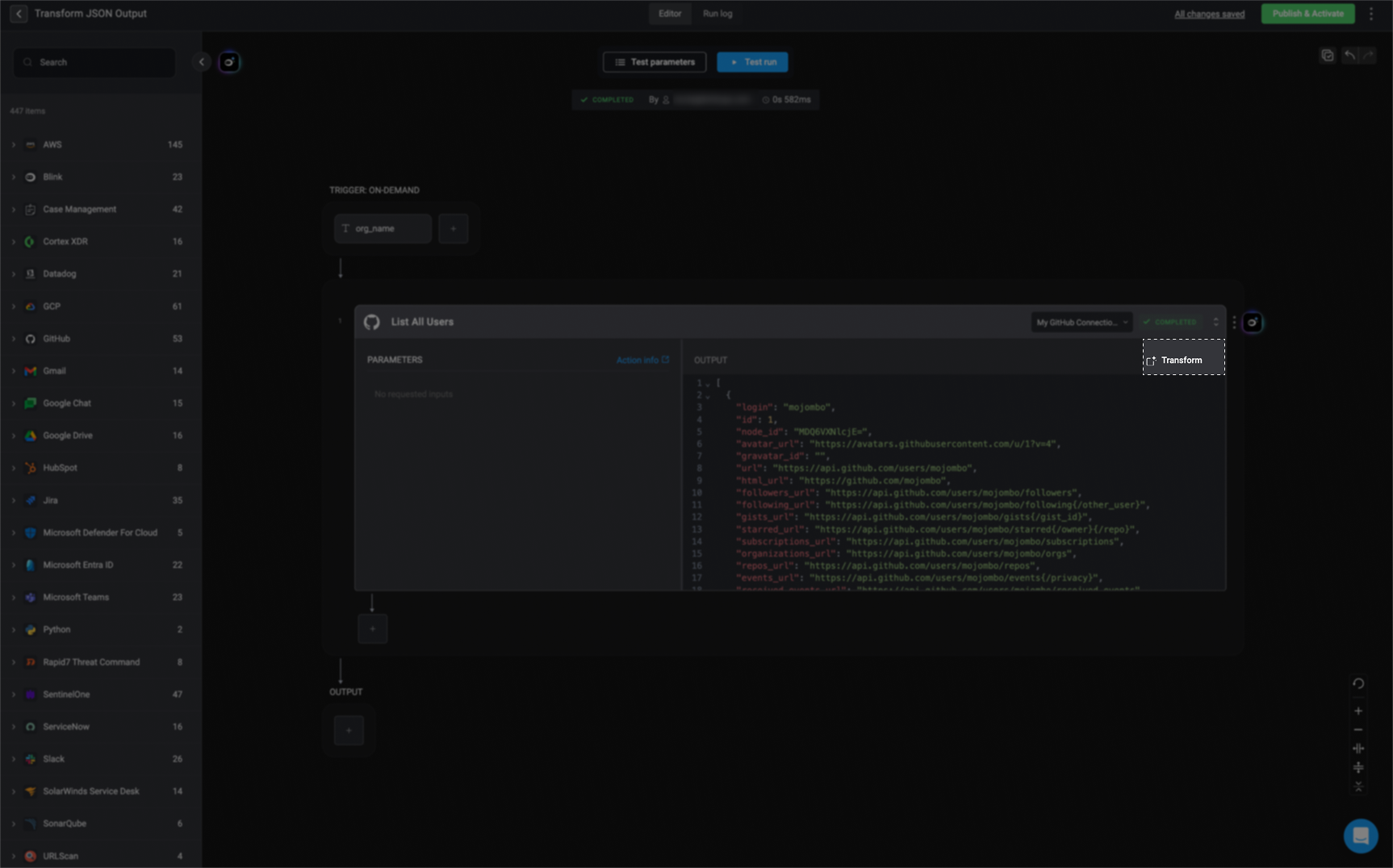Click the fit-to-screen canvas icon

pyautogui.click(x=1358, y=749)
